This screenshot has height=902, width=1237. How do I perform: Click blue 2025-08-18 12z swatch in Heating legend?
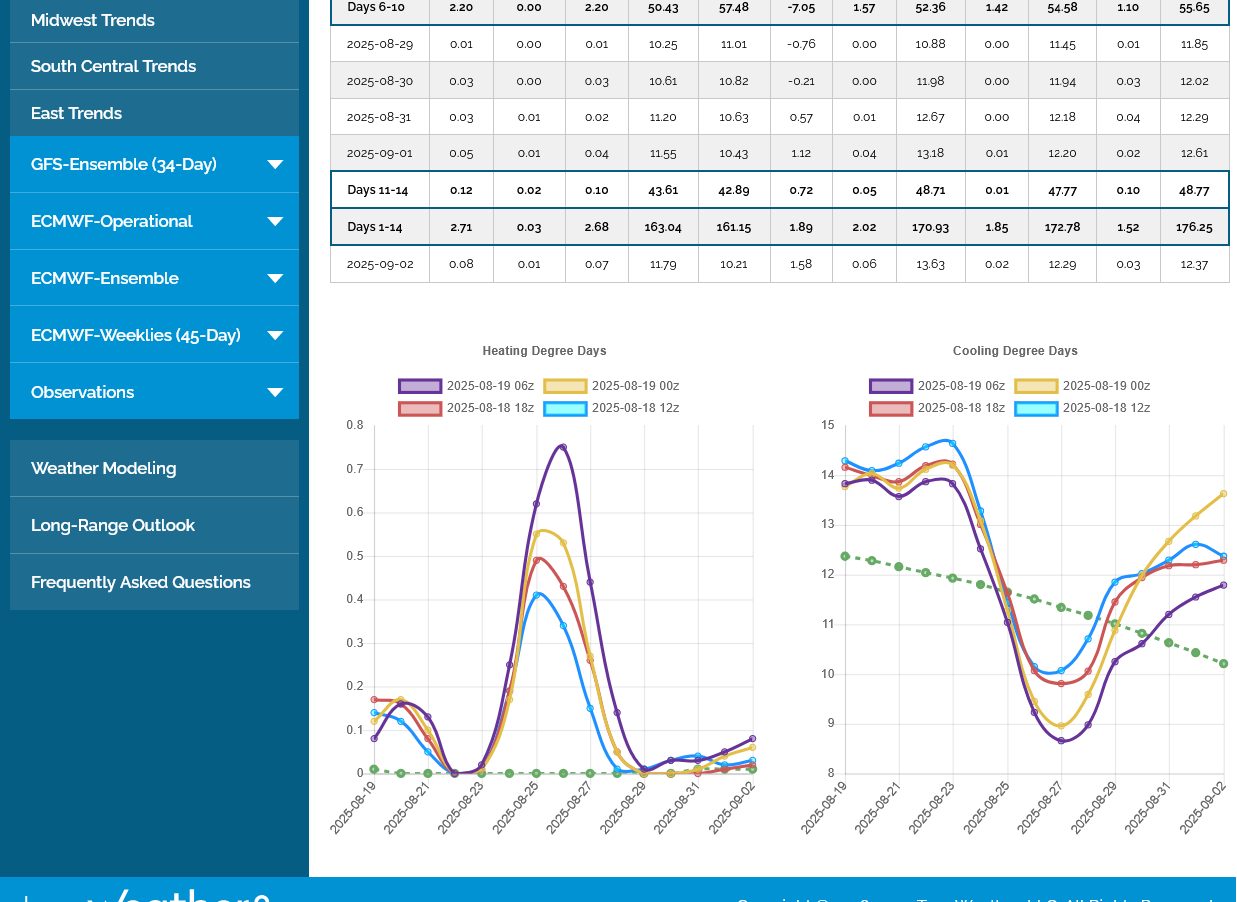coord(564,408)
